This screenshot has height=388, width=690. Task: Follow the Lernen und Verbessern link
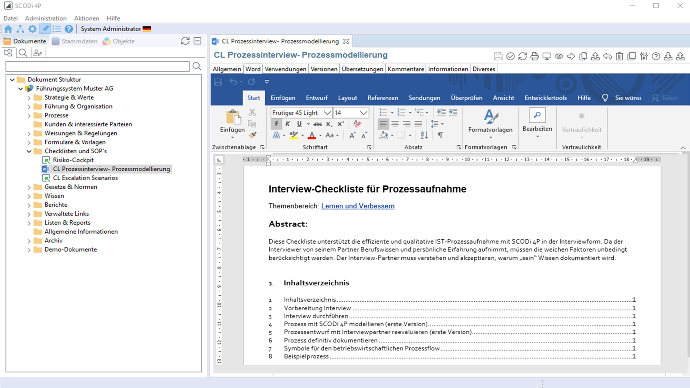click(358, 206)
